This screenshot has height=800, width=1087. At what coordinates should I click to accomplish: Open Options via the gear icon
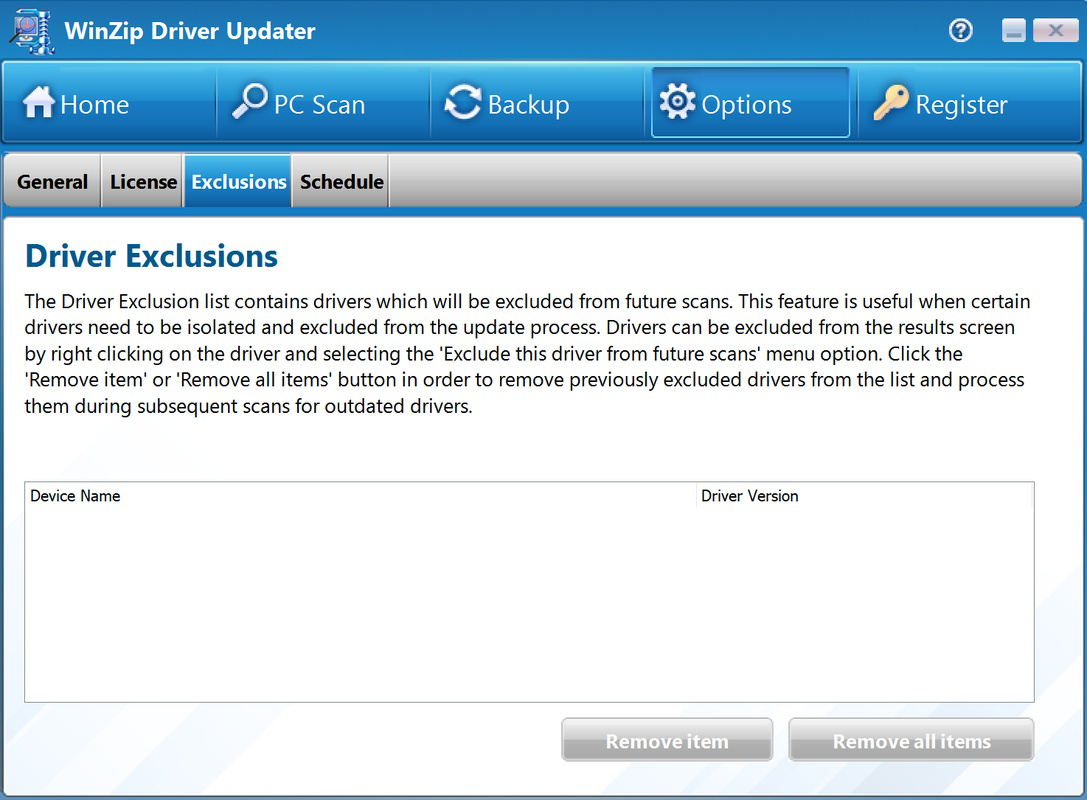[x=677, y=101]
